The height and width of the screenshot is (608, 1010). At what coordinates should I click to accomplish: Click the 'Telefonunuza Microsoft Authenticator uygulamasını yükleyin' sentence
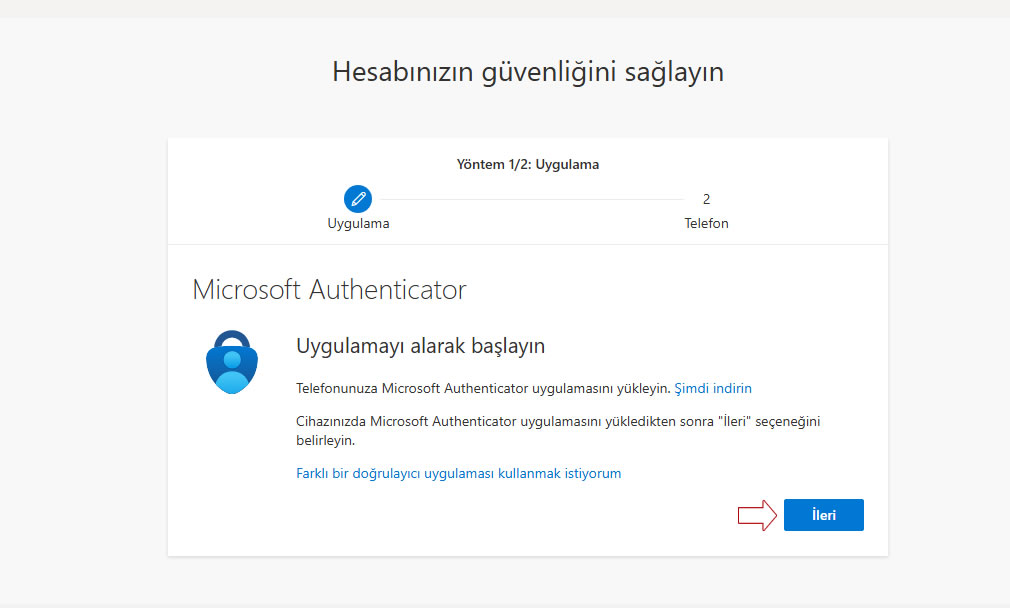click(x=483, y=388)
